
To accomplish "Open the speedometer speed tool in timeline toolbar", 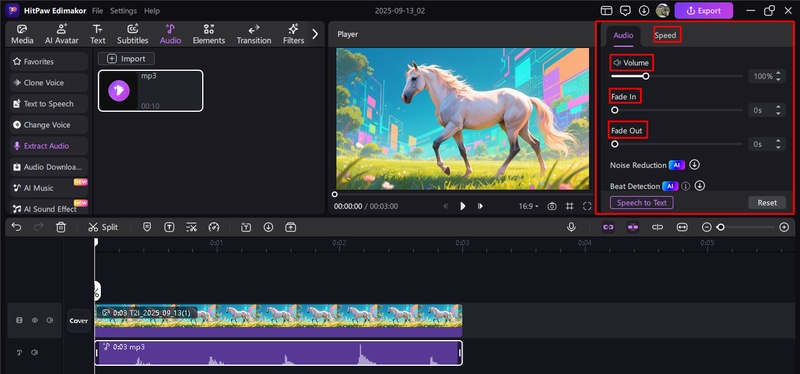I will coord(214,227).
